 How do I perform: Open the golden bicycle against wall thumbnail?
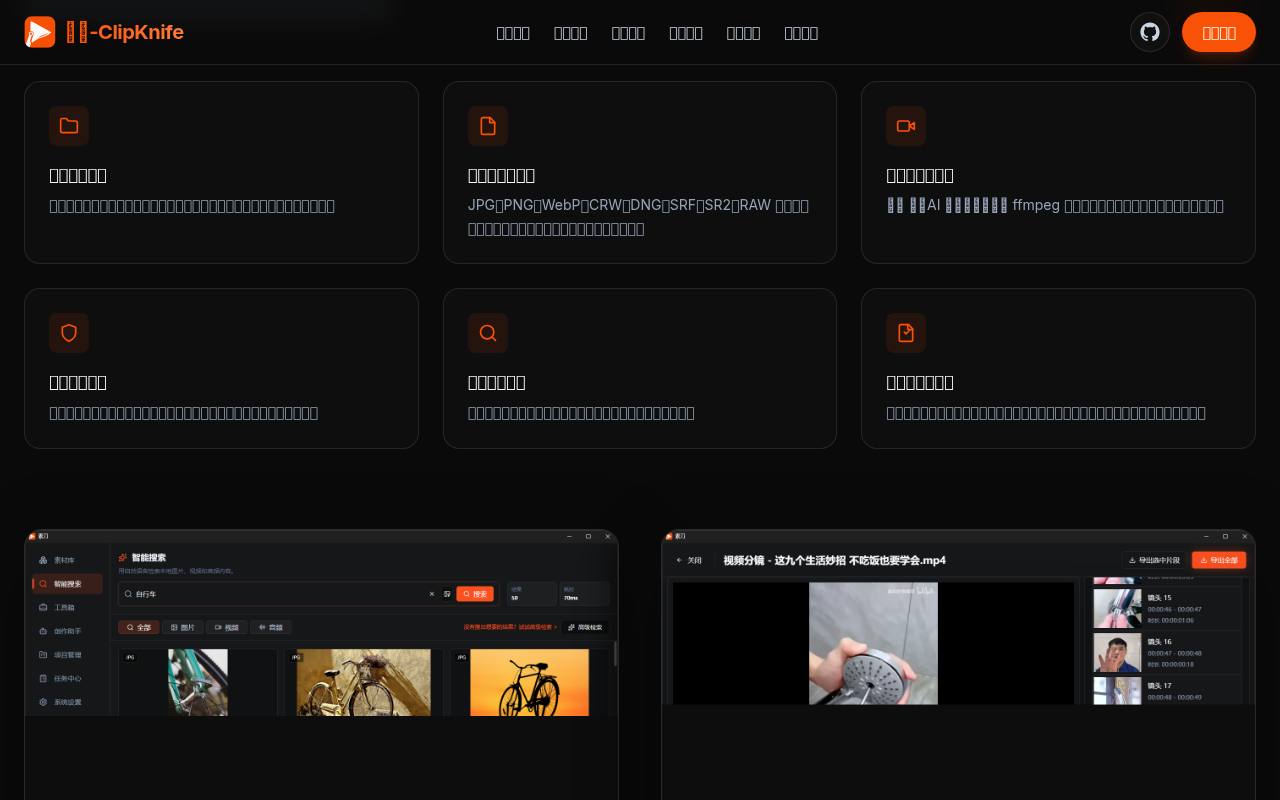coord(364,682)
